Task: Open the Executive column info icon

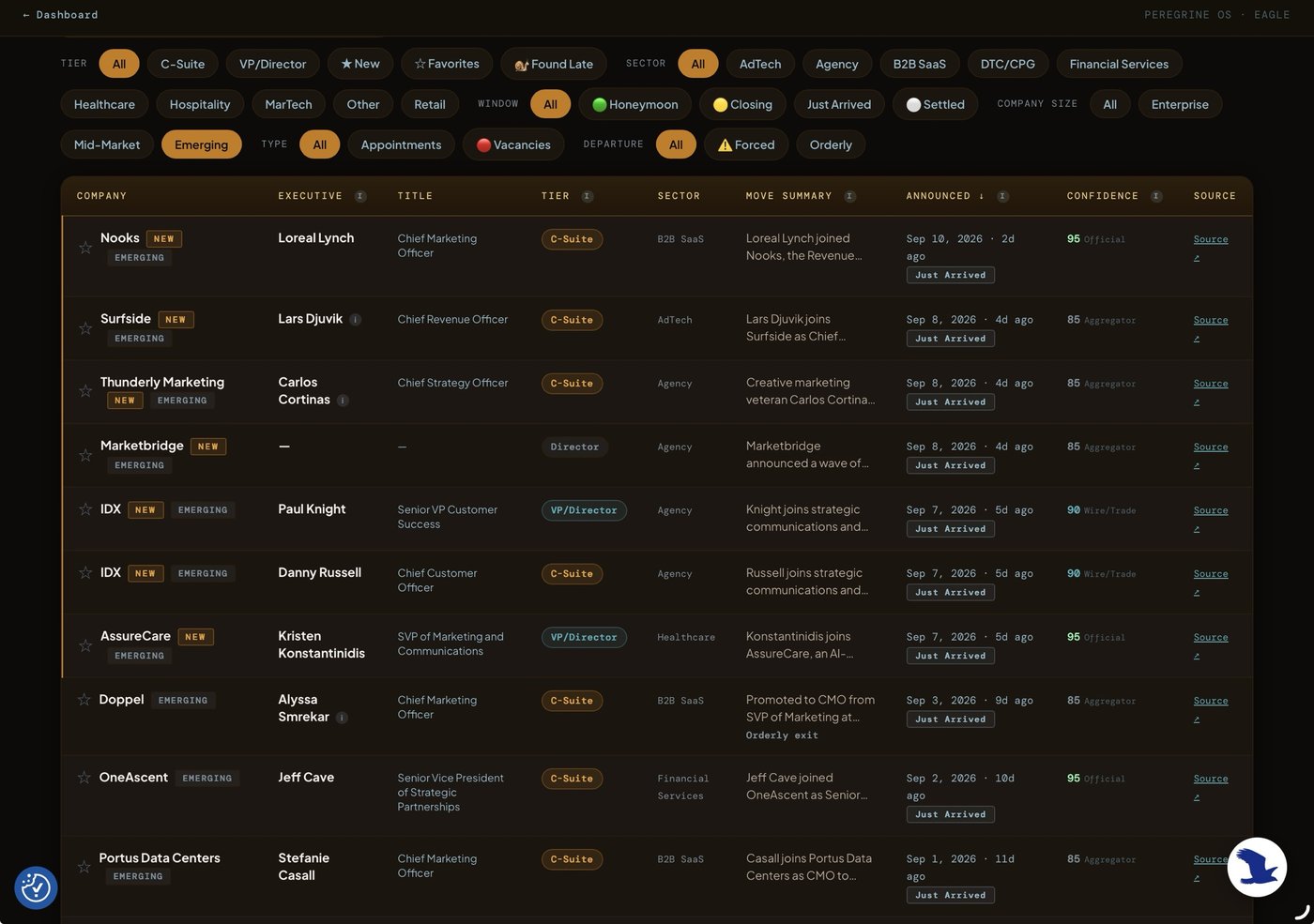Action: pos(360,196)
